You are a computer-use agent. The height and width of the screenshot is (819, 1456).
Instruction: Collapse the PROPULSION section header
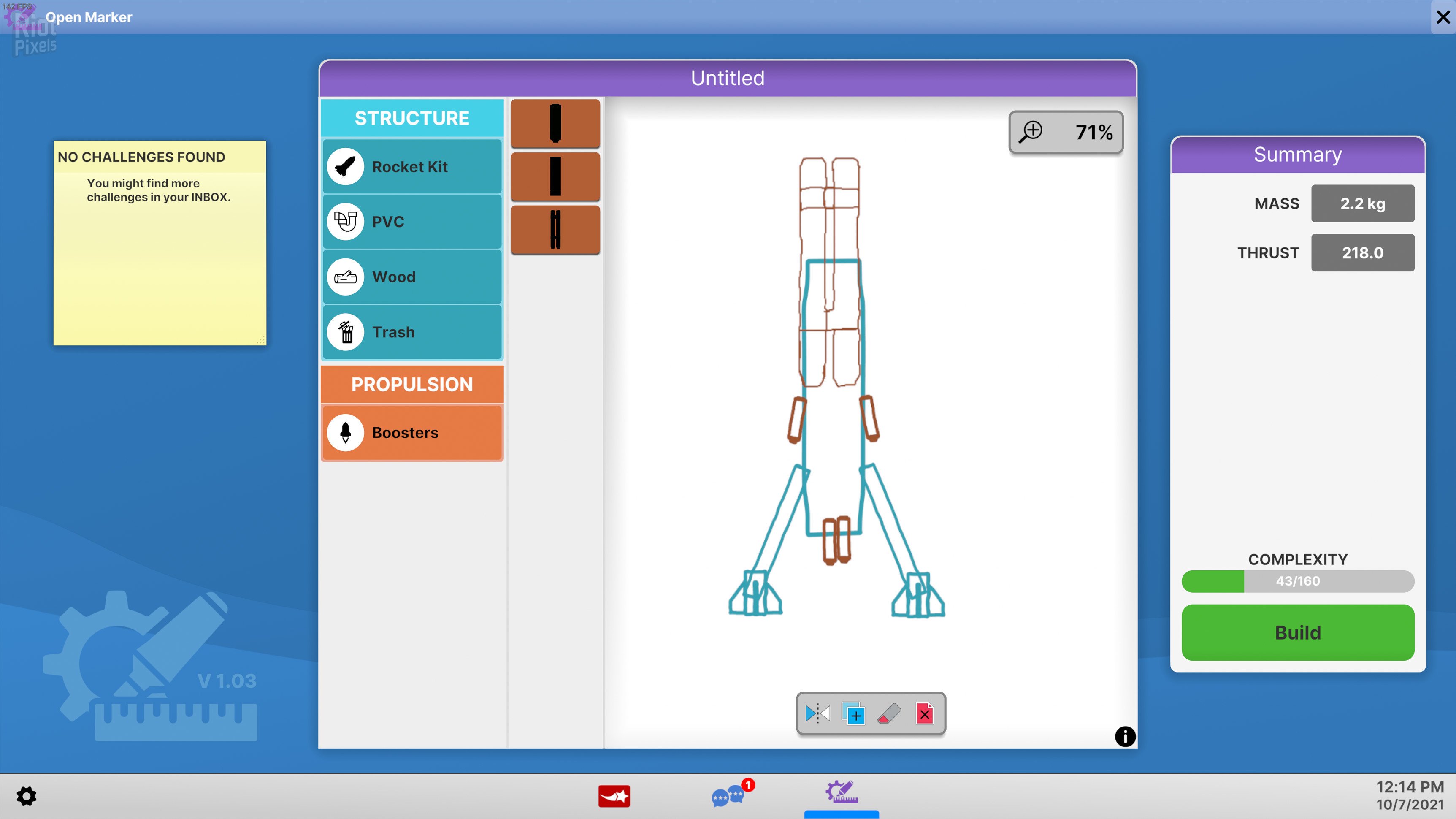click(x=411, y=384)
